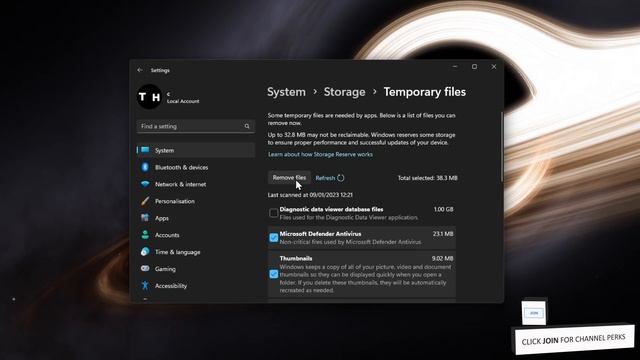Viewport: 640px width, 360px height.
Task: Click the Last scanned at timestamp text
Action: coord(310,195)
